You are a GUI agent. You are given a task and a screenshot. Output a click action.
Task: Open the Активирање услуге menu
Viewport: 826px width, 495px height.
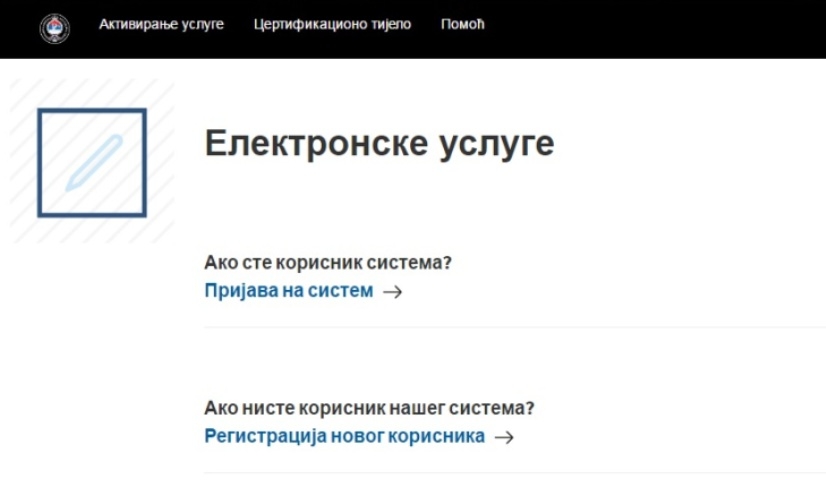[161, 24]
